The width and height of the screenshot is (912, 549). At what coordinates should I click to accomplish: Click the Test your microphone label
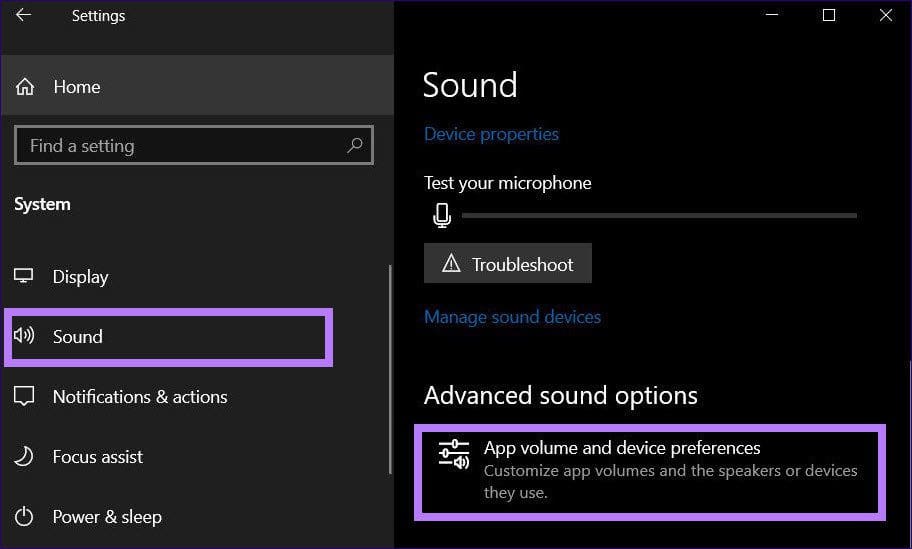(507, 183)
